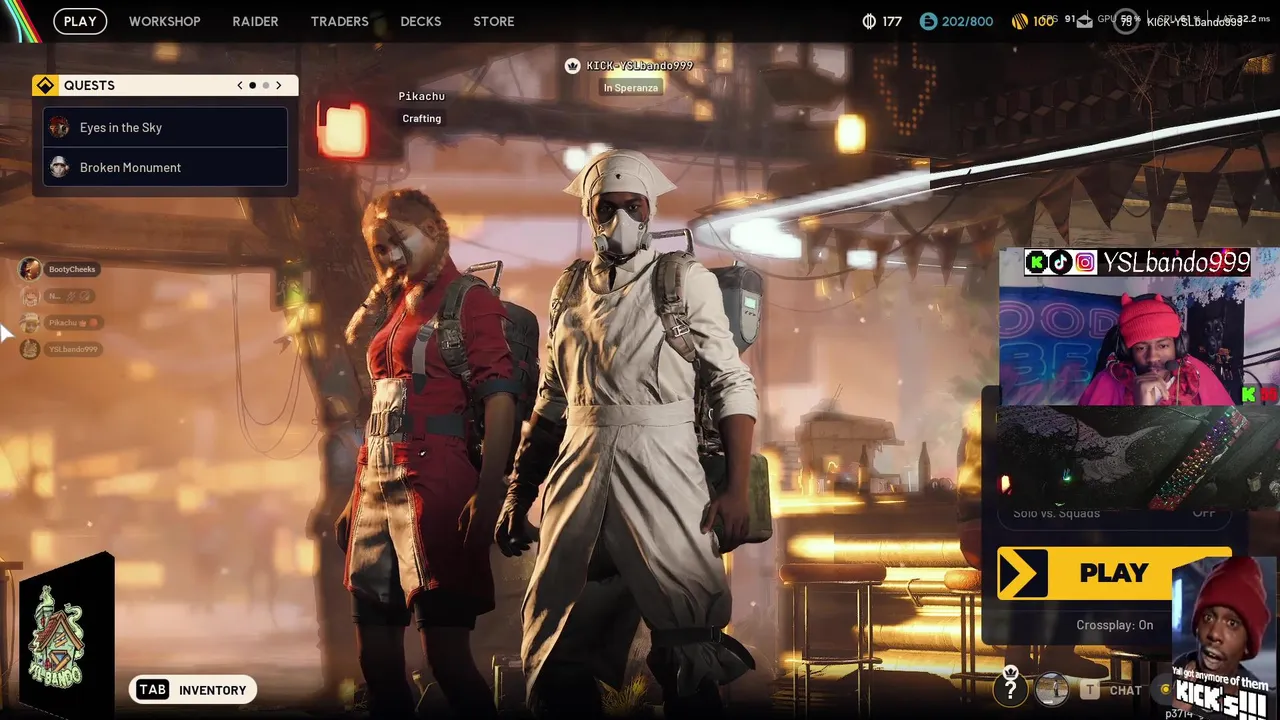Click the keyboard cam overlay

pos(1139,456)
